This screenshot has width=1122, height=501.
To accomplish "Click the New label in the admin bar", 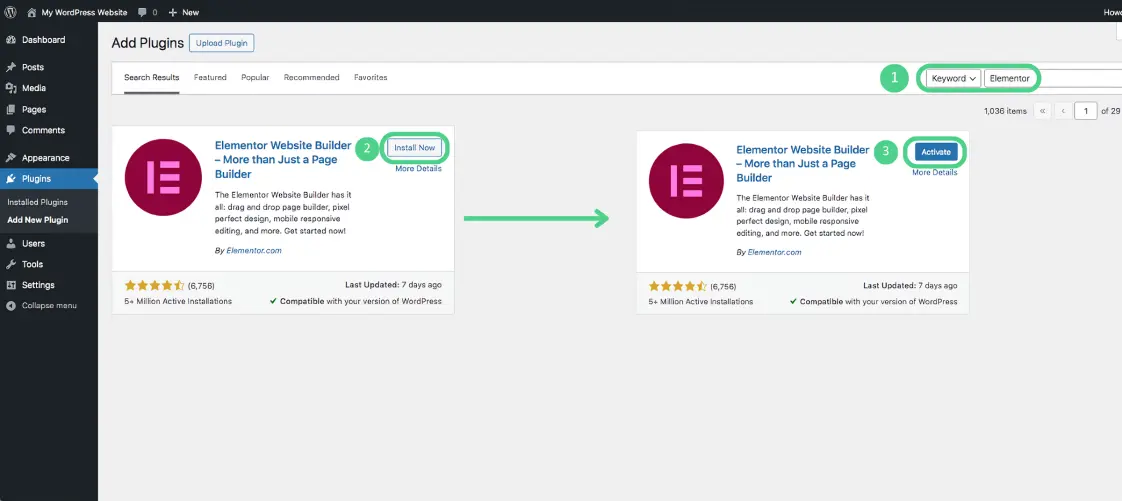I will (x=190, y=12).
